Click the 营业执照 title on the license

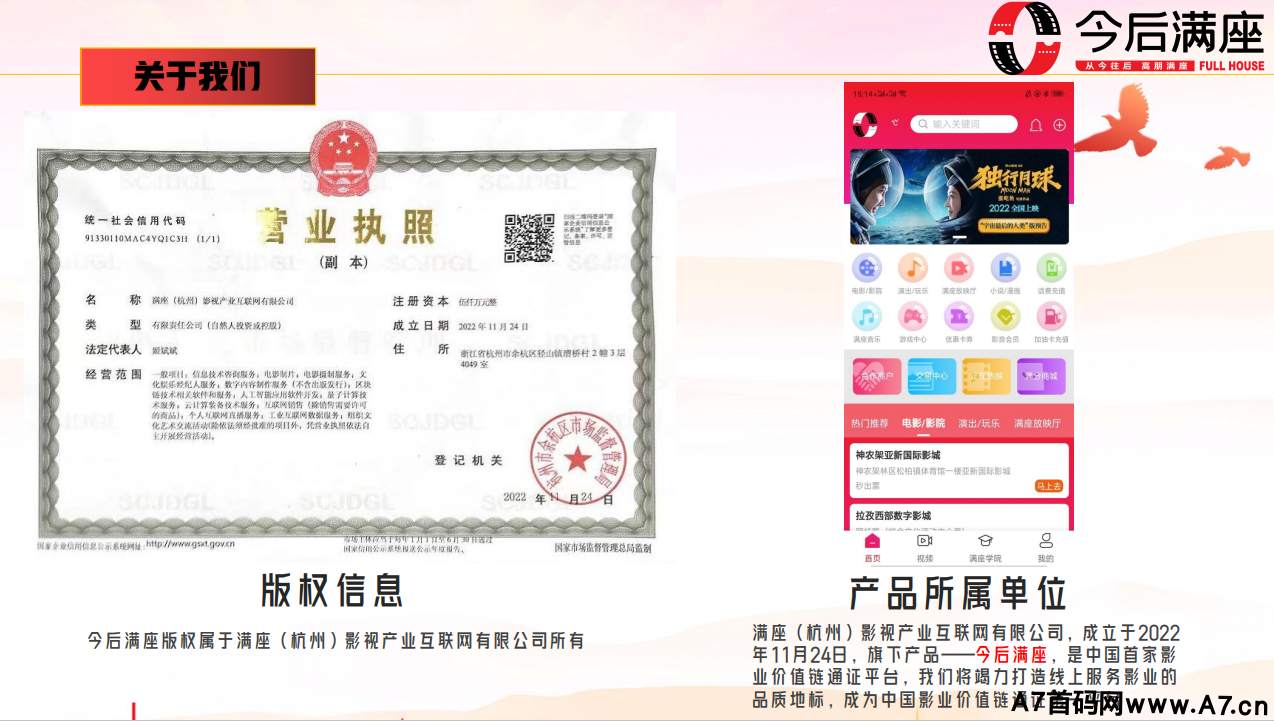[346, 227]
